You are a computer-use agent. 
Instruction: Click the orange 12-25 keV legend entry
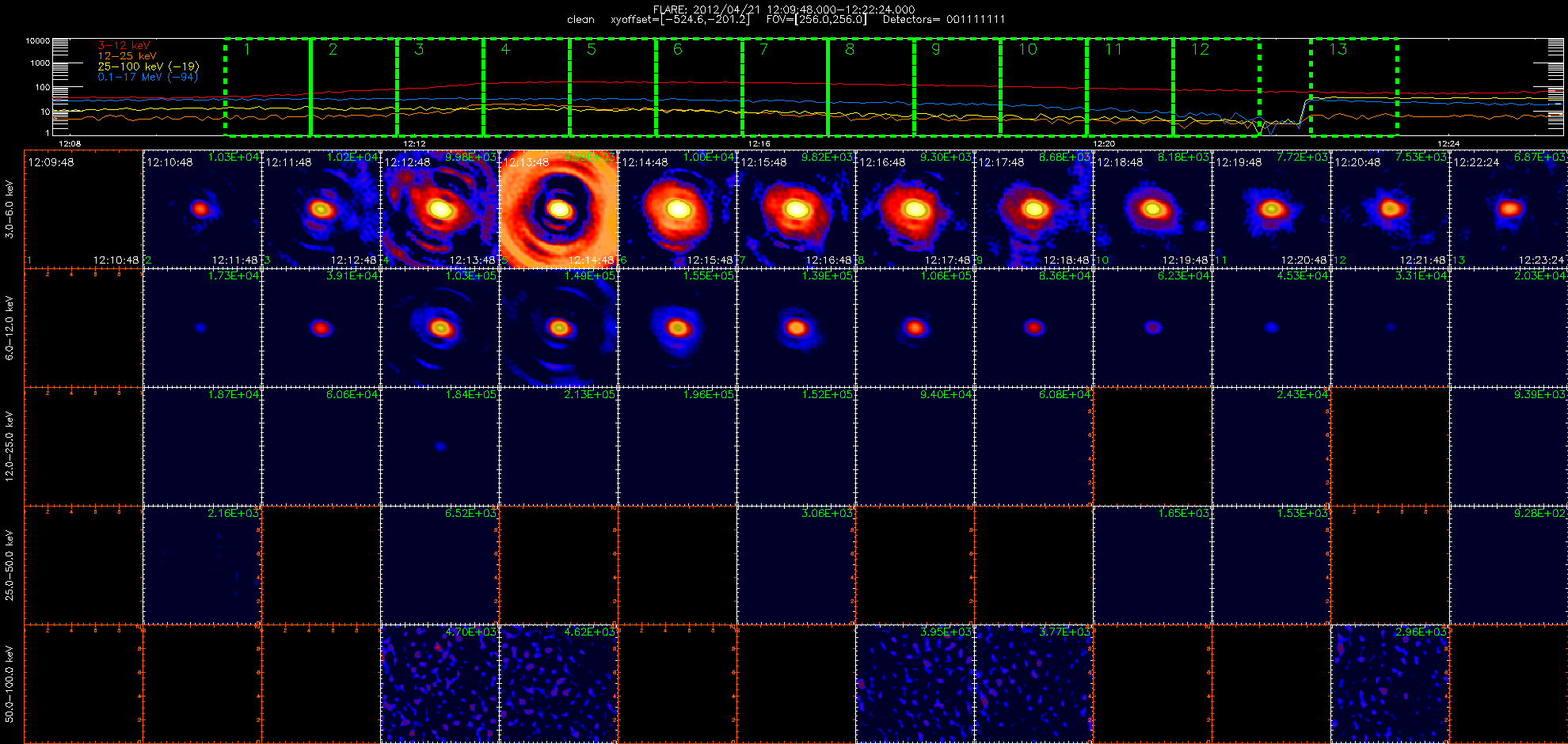pyautogui.click(x=127, y=56)
